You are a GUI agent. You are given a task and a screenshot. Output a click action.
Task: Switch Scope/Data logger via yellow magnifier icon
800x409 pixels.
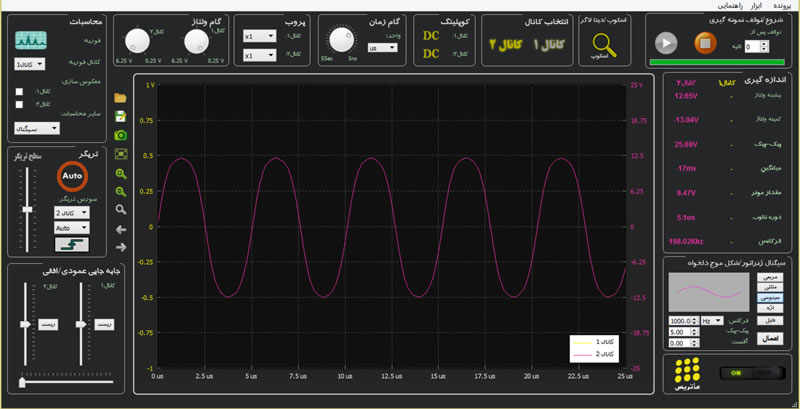[x=605, y=45]
